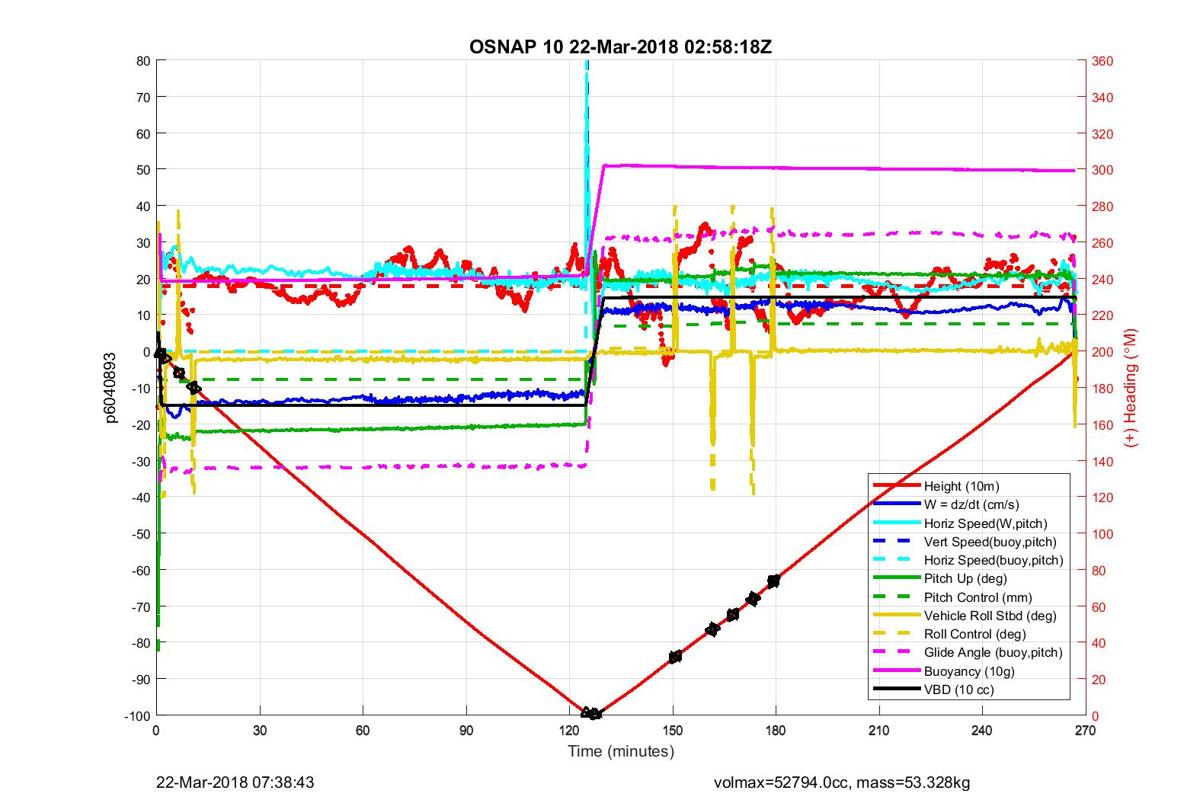Click the x-axis tick label 120

570,731
